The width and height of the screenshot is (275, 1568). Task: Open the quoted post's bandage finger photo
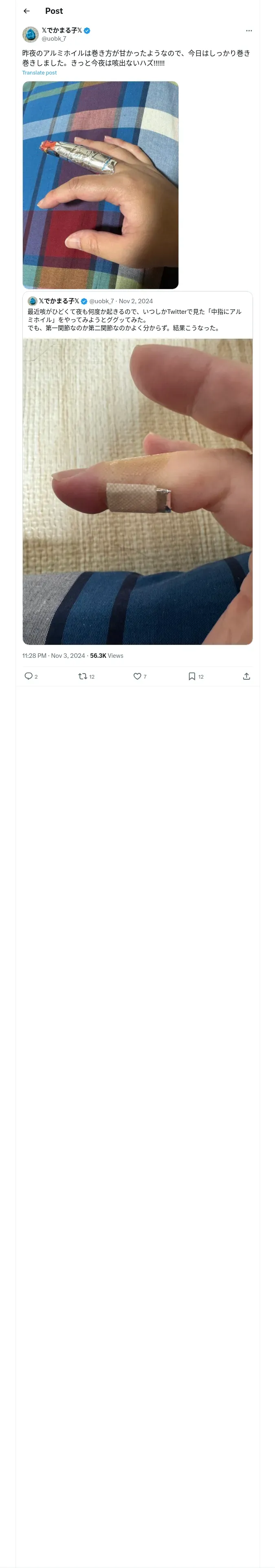137,491
